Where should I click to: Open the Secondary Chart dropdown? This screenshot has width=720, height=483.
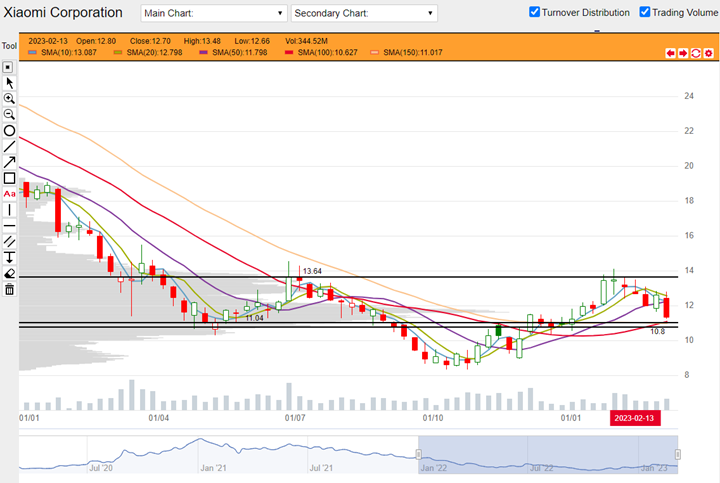(x=364, y=13)
